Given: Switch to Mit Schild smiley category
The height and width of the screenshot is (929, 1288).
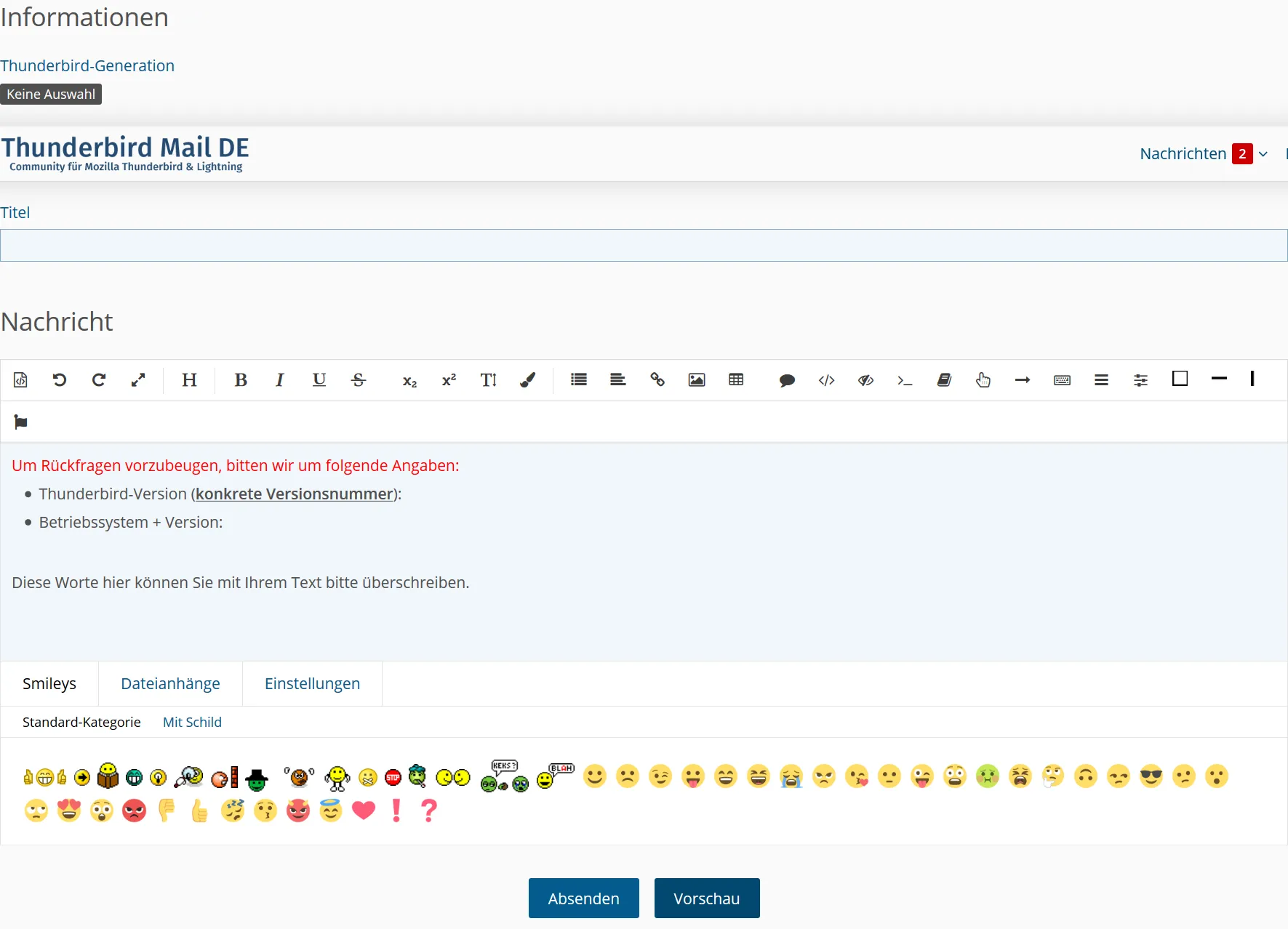Looking at the screenshot, I should (x=192, y=722).
